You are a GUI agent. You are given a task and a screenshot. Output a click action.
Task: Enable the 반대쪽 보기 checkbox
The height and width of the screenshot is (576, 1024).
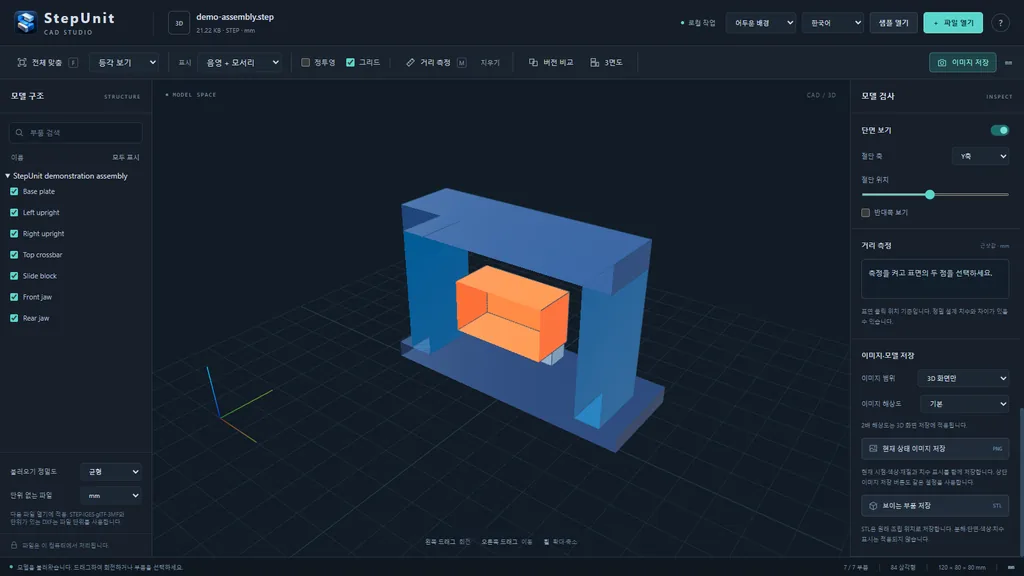pyautogui.click(x=865, y=212)
